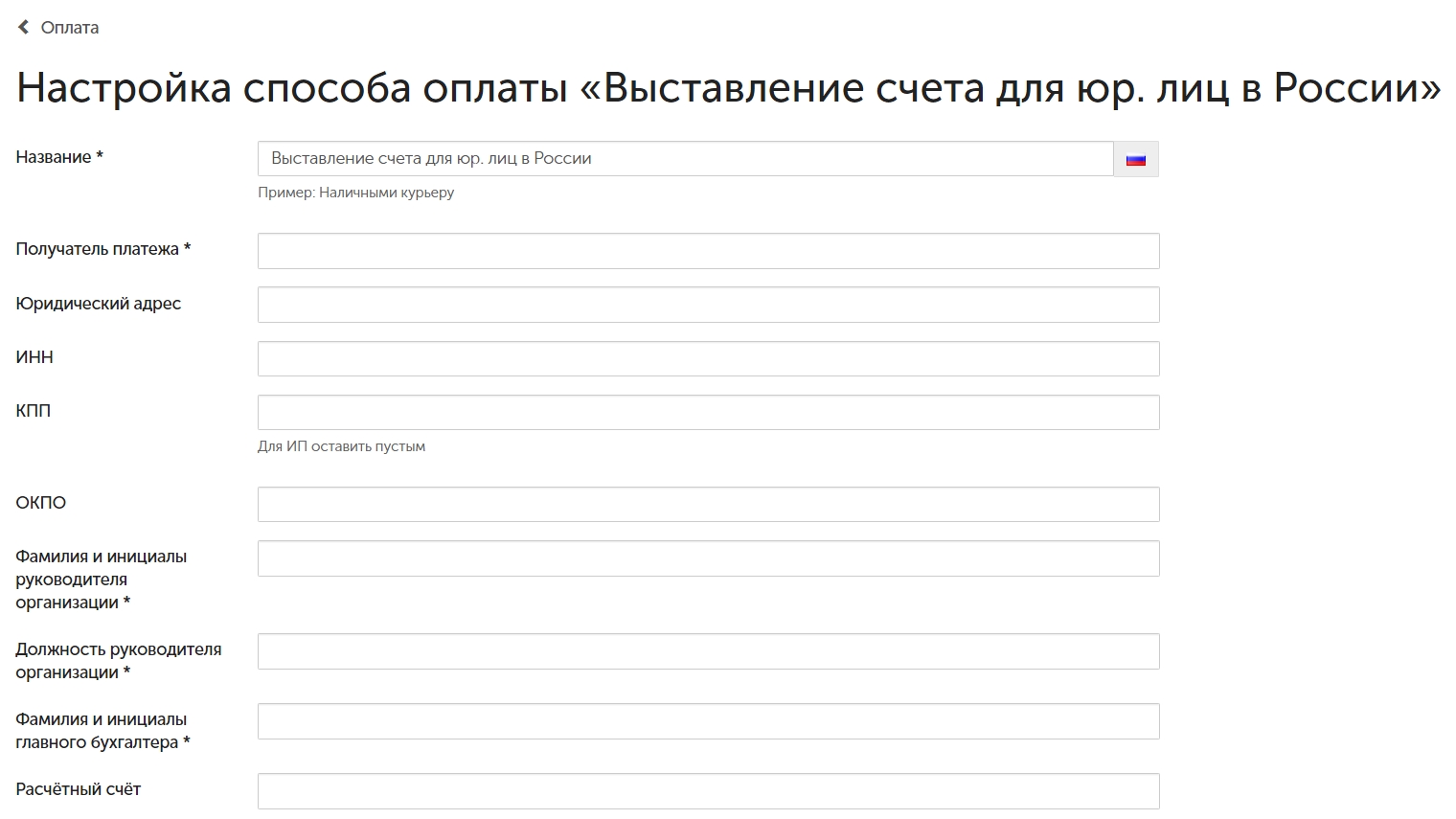Click the Расчётный счёт input box

coord(709,791)
